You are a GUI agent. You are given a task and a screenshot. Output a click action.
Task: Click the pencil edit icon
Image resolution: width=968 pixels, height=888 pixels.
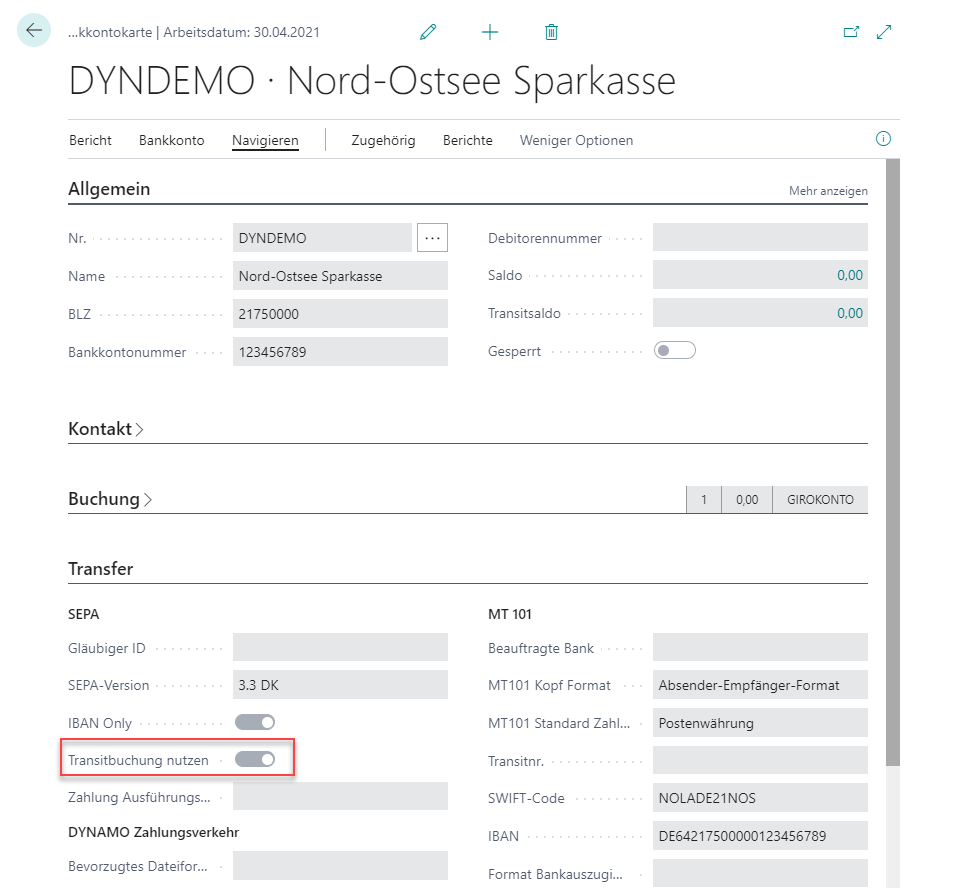coord(428,32)
